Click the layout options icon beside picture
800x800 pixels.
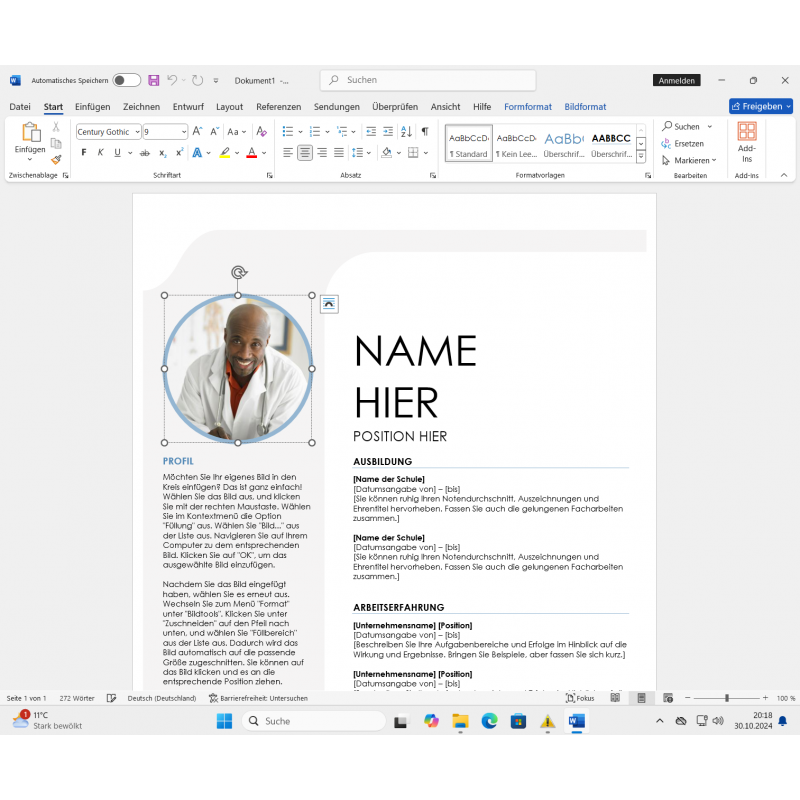click(x=329, y=304)
